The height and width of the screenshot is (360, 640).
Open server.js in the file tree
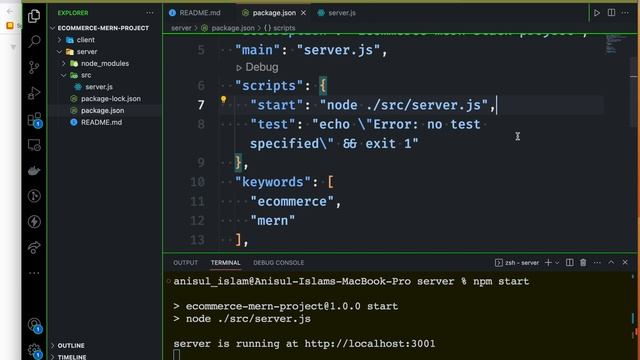pos(99,87)
